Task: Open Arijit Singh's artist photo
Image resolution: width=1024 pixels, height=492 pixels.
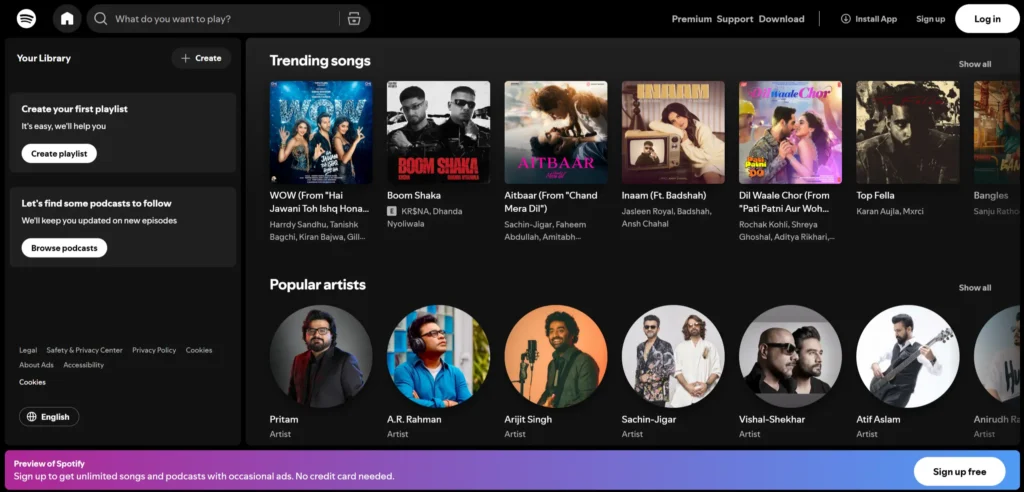Action: (556, 356)
